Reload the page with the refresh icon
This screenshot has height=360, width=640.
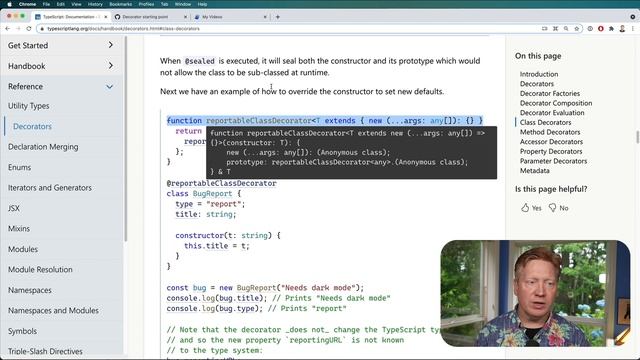[x=29, y=29]
